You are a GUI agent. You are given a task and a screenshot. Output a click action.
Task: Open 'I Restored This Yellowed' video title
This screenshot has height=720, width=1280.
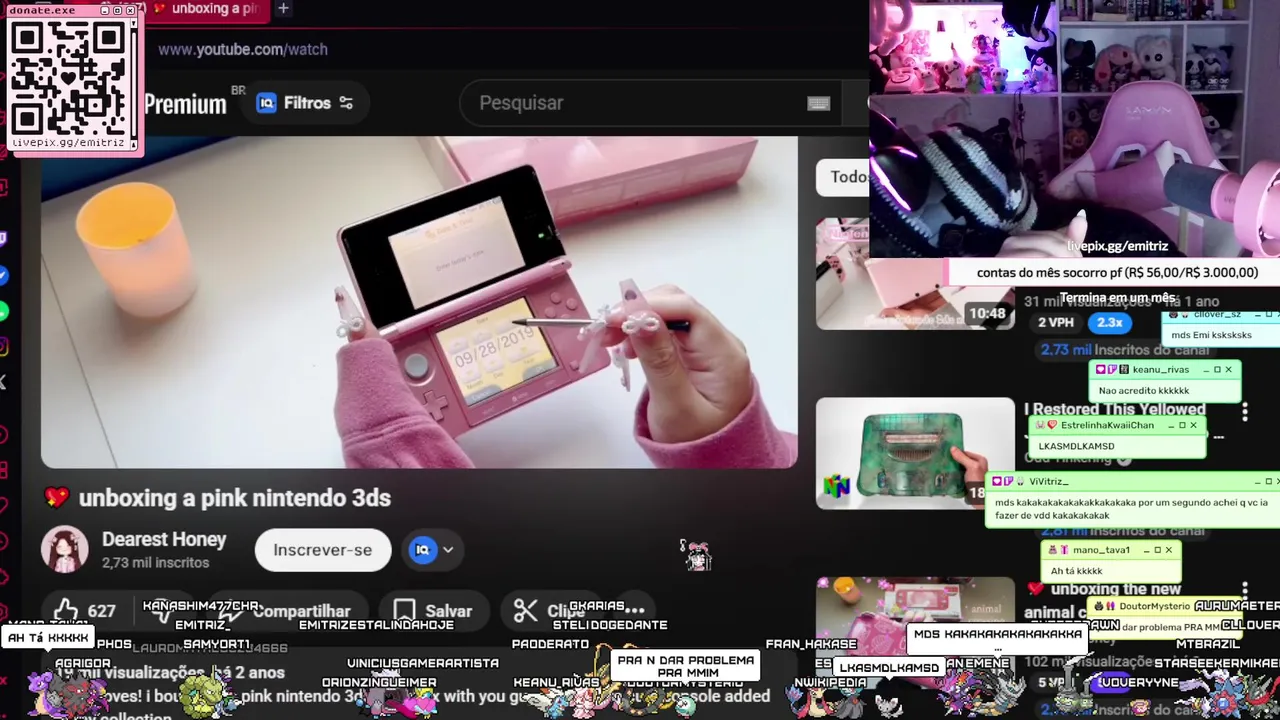[1114, 409]
